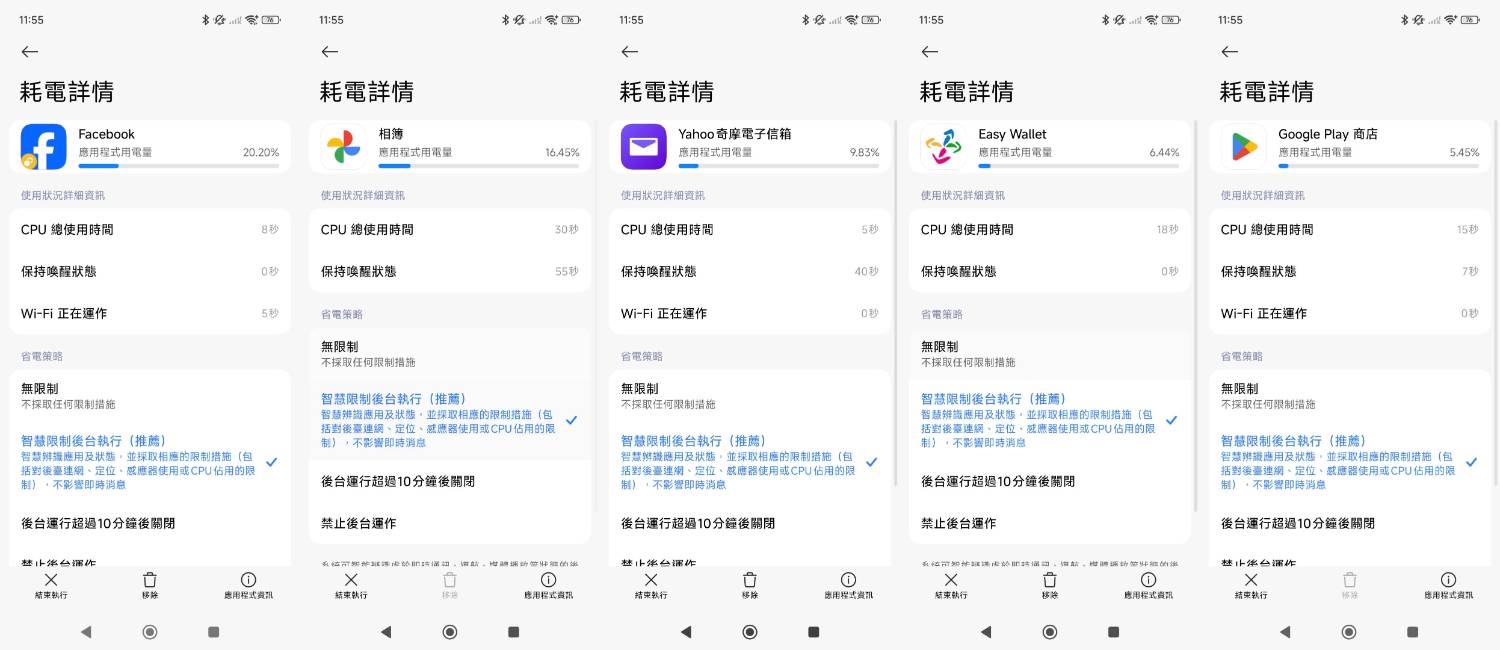Screen dimensions: 1500x650
Task: Tap Wi-Fi 正在運作 row on Google Play screen
Action: pyautogui.click(x=1350, y=313)
